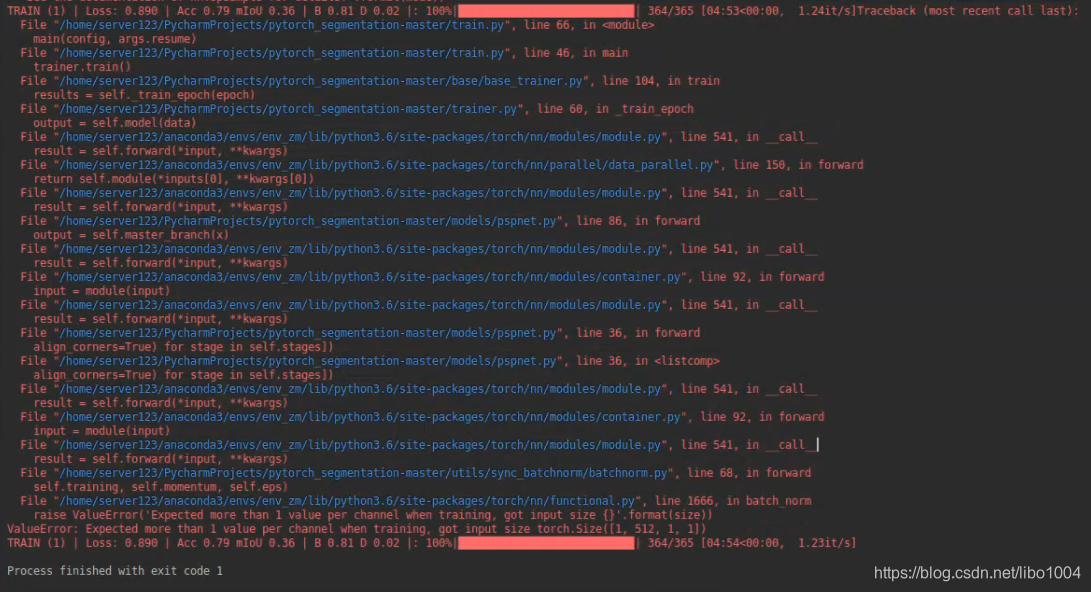Open data_parallel.py link at line 150
The height and width of the screenshot is (592, 1091).
[x=387, y=165]
